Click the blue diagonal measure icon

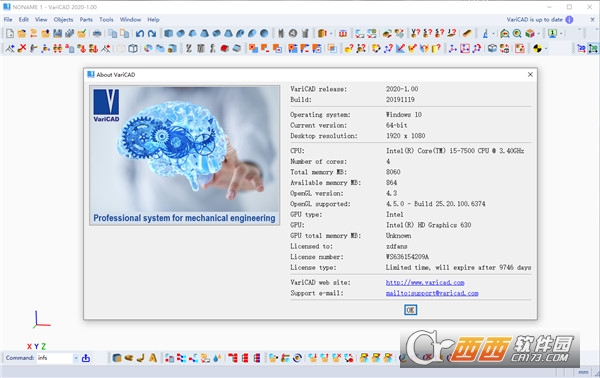tap(400, 49)
